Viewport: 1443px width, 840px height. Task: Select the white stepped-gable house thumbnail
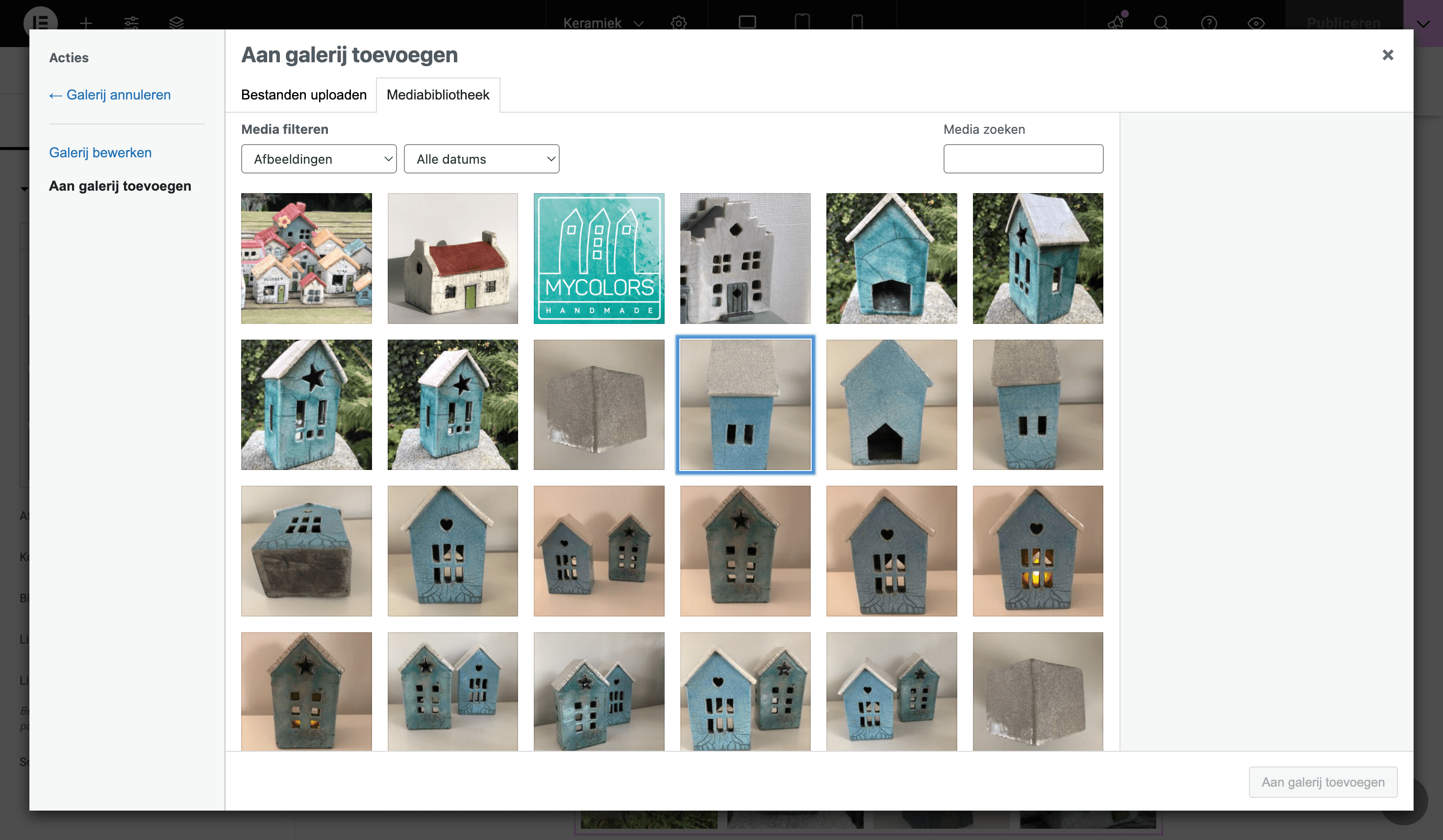pos(745,258)
